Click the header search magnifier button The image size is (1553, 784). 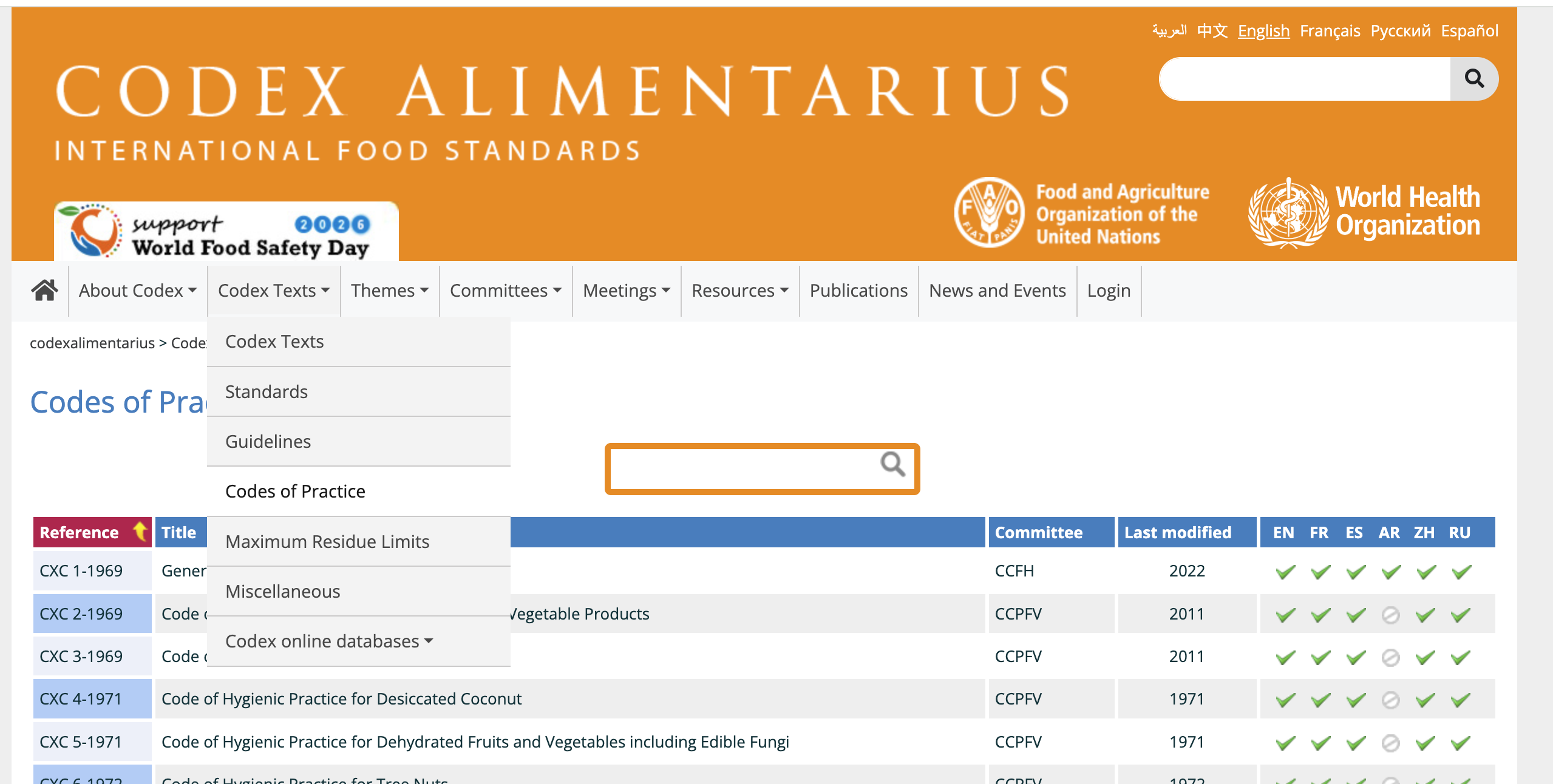tap(1474, 78)
